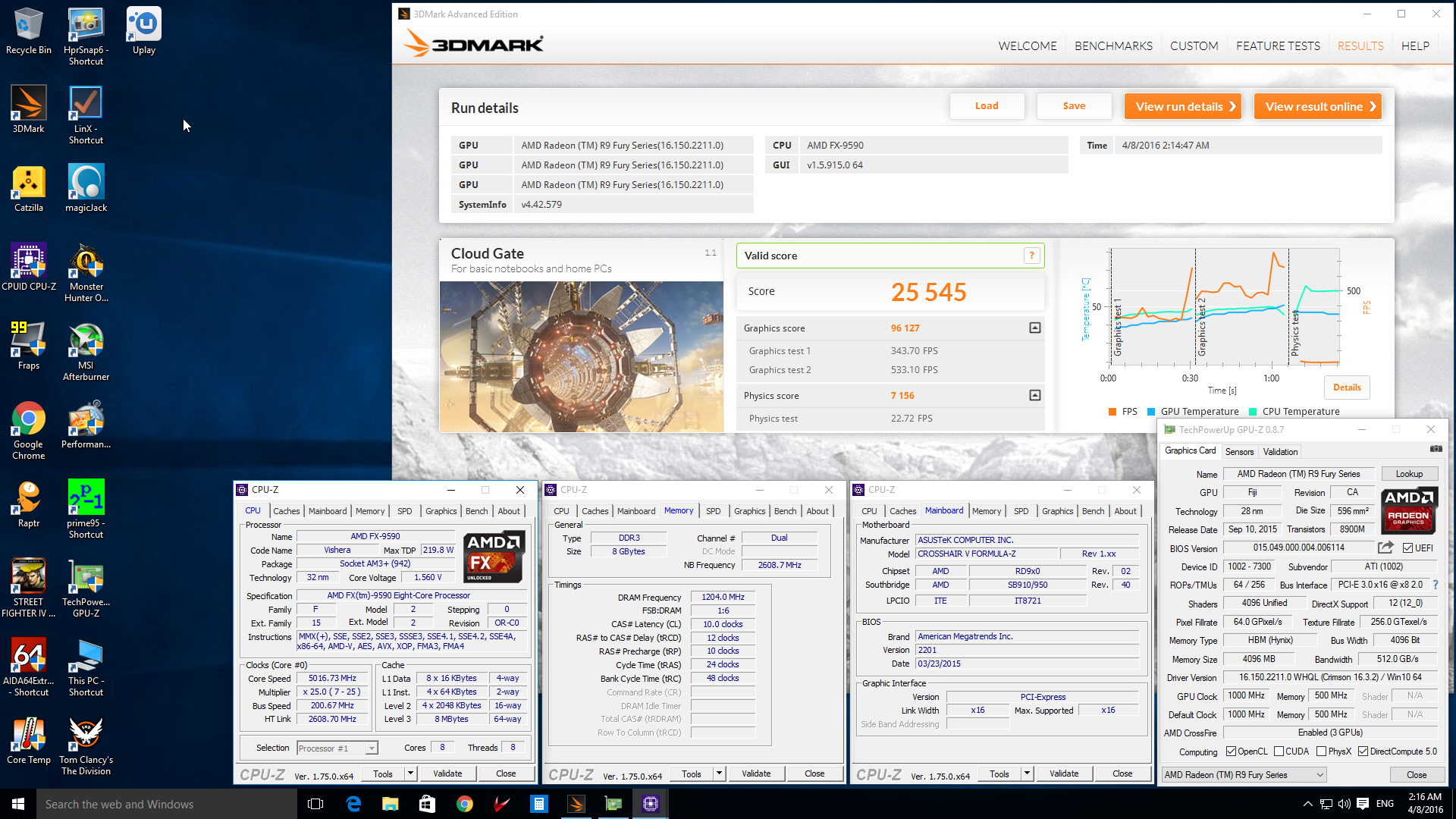1456x819 pixels.
Task: Open Monster Hunter Online icon
Action: 86,272
